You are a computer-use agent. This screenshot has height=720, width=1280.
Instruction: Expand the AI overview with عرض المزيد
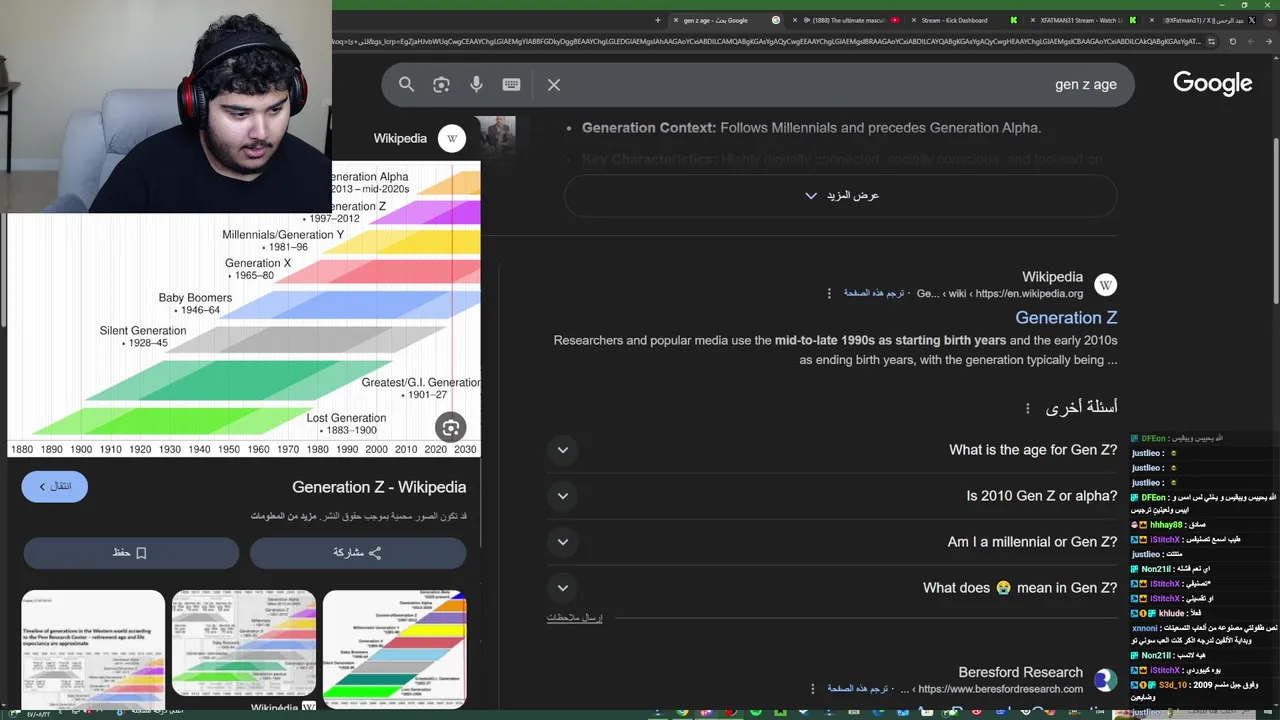(840, 195)
